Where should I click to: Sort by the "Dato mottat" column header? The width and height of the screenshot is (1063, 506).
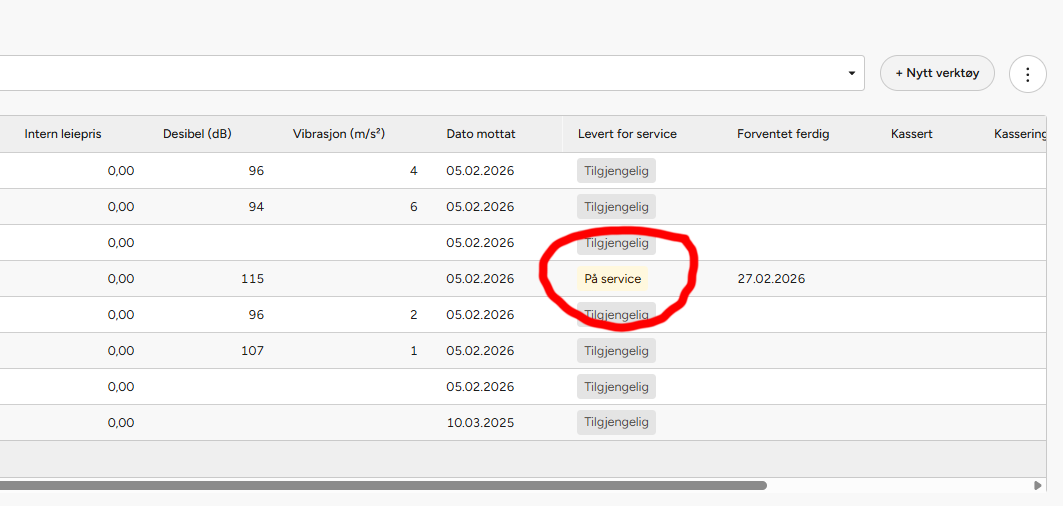click(481, 134)
